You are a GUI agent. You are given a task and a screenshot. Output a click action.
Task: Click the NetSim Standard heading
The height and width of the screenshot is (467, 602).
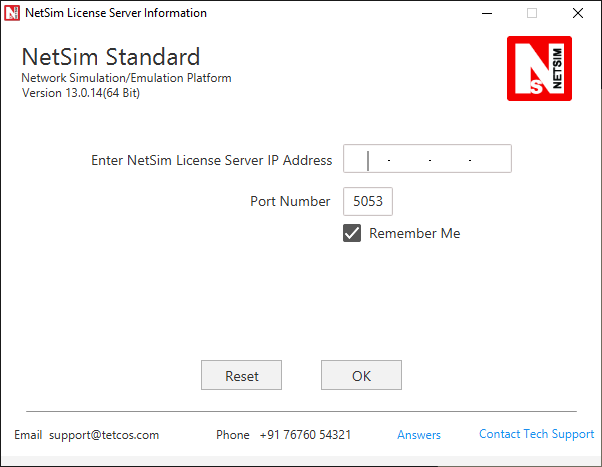point(111,57)
